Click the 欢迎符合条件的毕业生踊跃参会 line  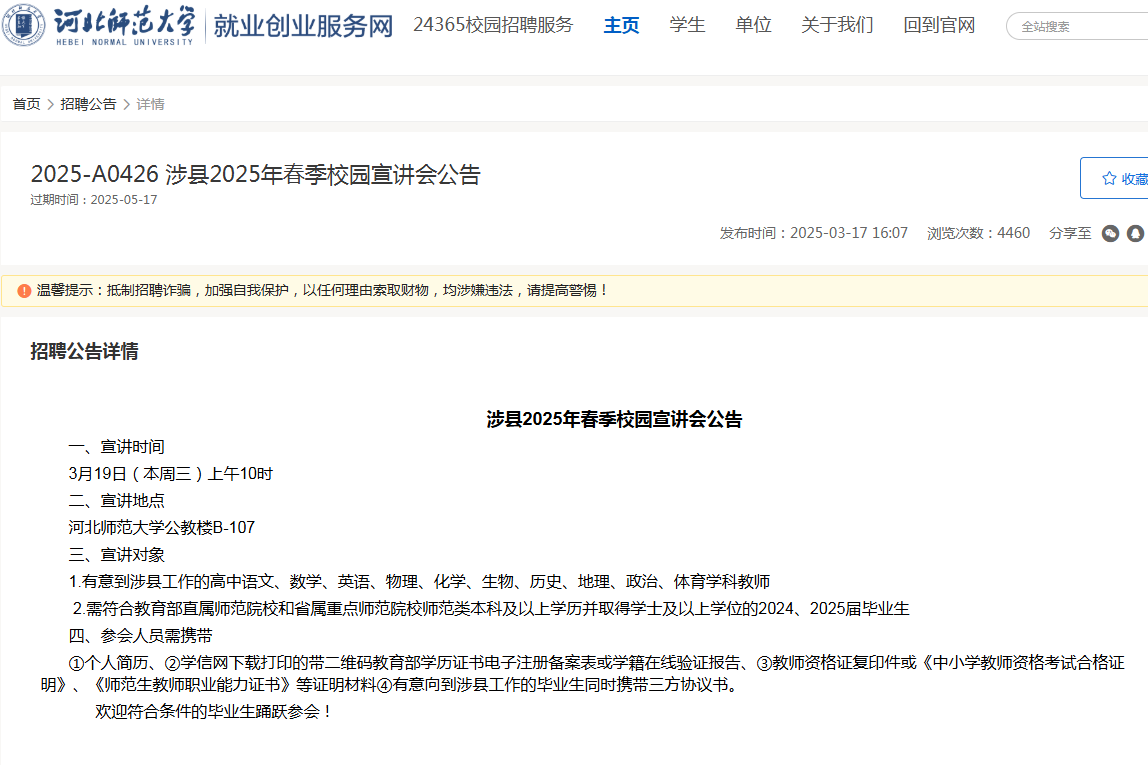[x=215, y=712]
